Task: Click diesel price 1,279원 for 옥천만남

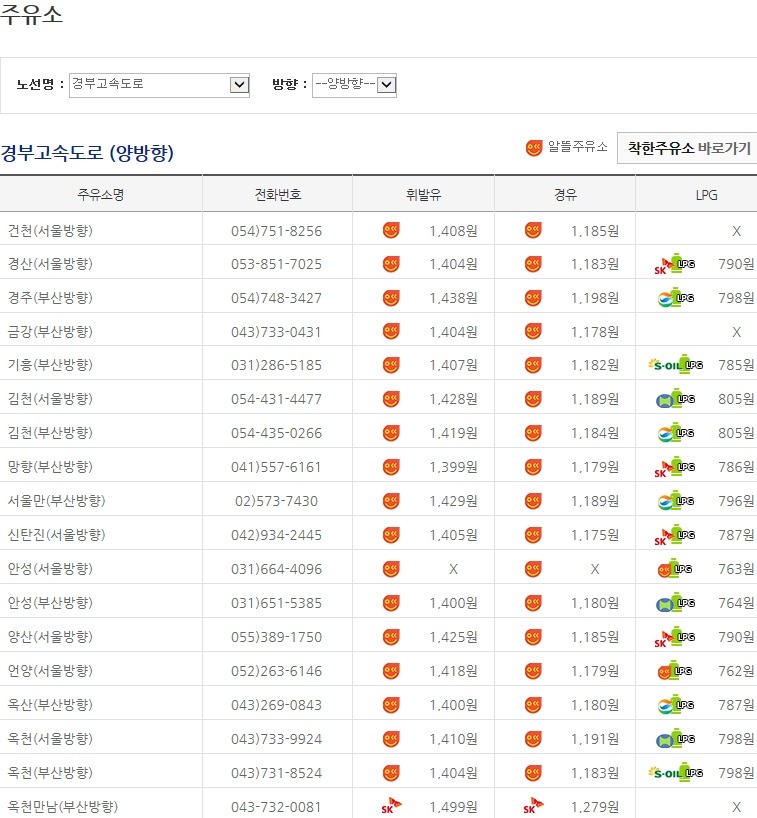Action: [x=595, y=808]
